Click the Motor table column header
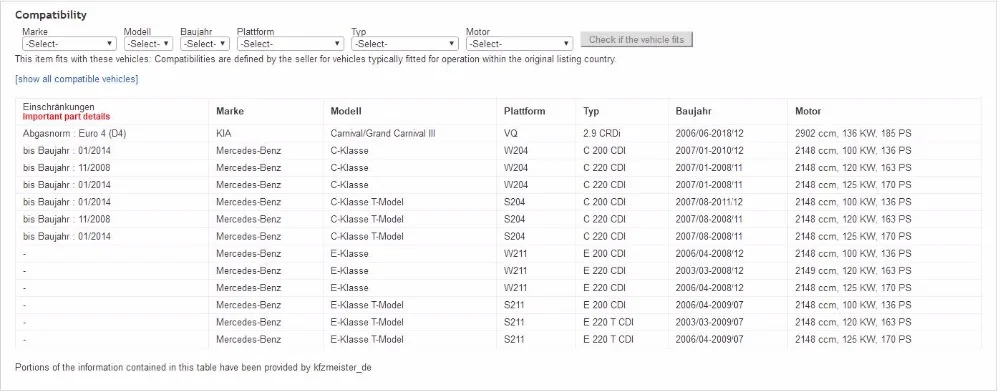The height and width of the screenshot is (392, 1000). point(808,112)
